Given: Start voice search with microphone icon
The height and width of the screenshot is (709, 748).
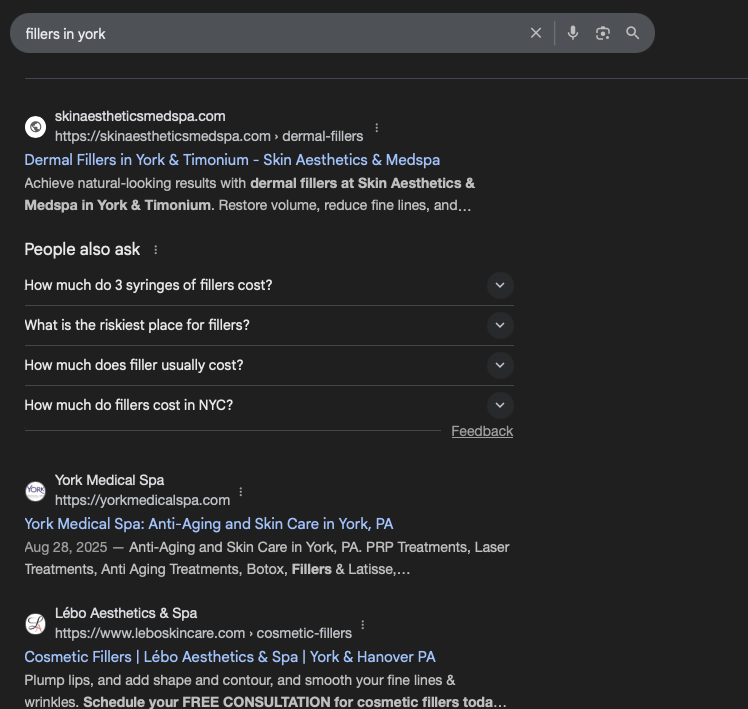Looking at the screenshot, I should 573,33.
